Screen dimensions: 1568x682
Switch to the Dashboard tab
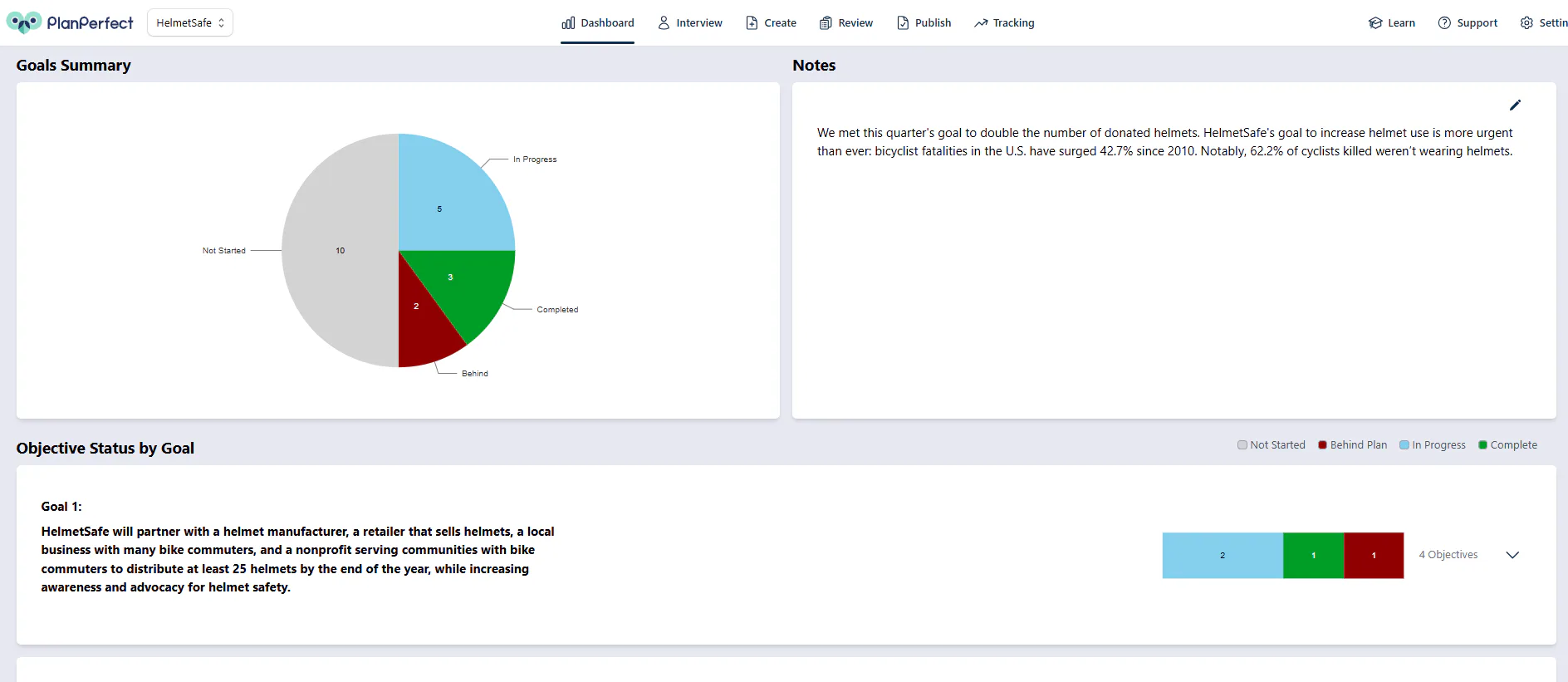click(x=598, y=23)
